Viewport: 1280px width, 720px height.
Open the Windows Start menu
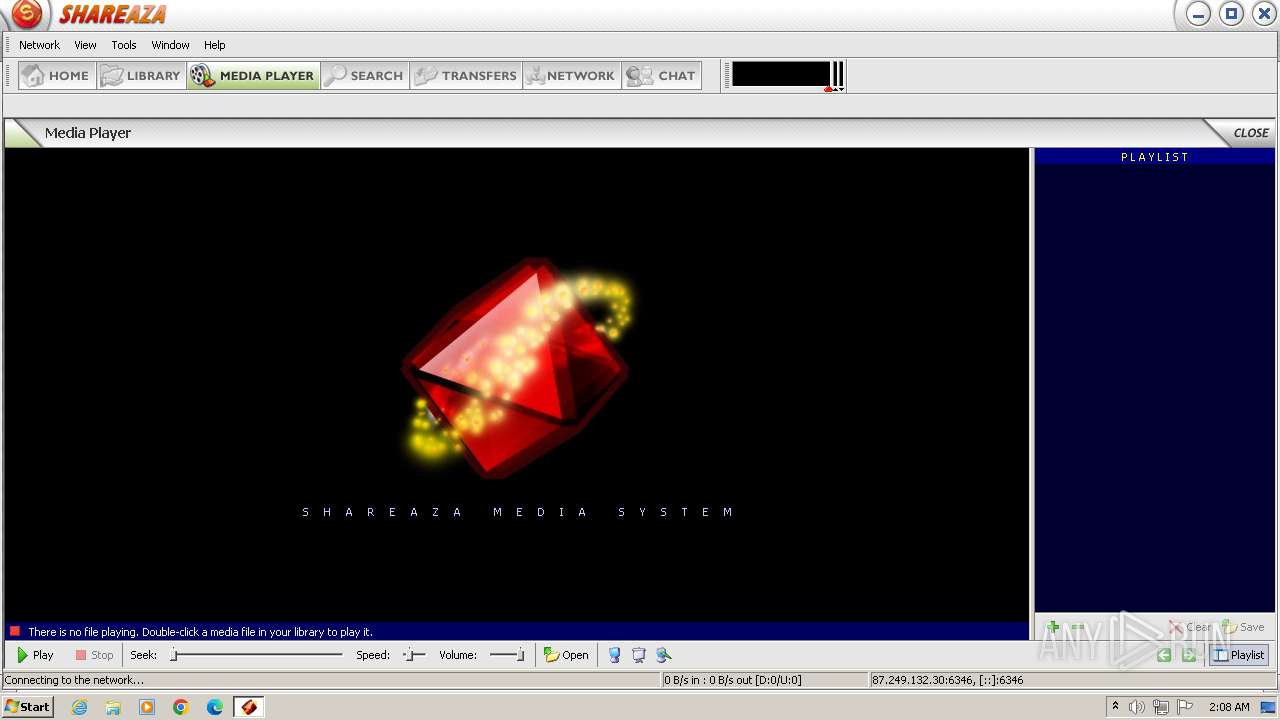click(x=27, y=706)
